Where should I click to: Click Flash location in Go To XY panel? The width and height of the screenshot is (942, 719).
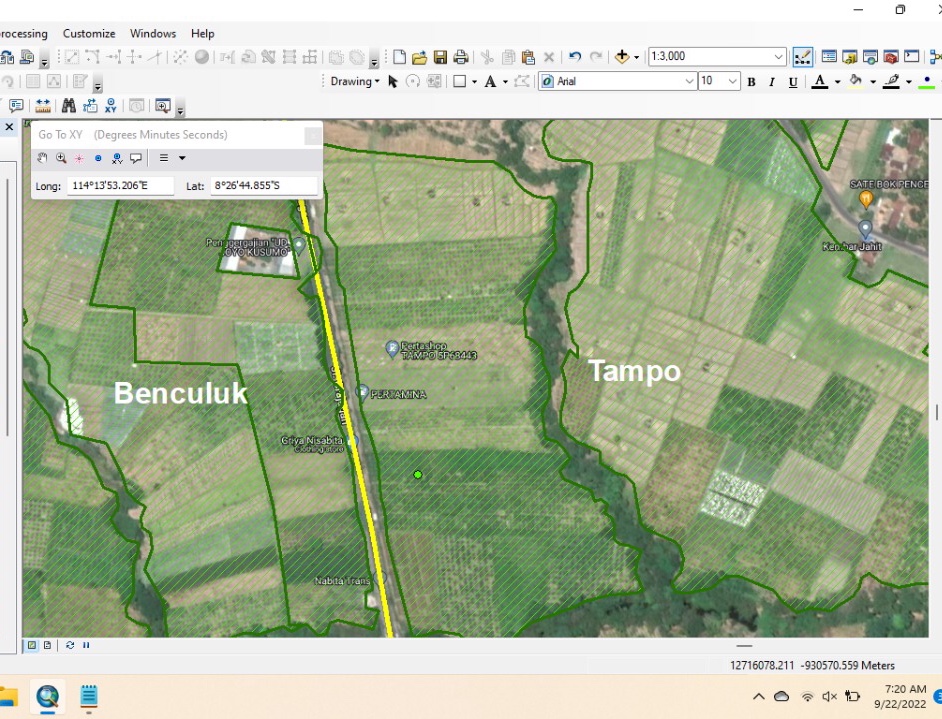(x=79, y=158)
